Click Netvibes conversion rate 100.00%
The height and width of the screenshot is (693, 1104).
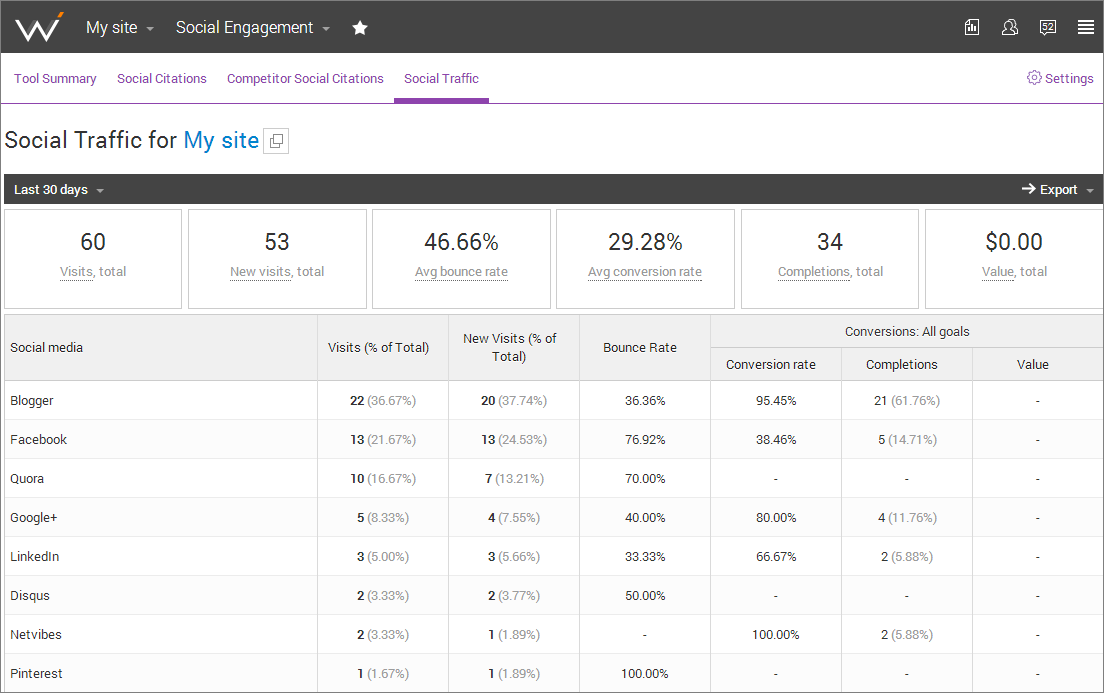click(776, 635)
